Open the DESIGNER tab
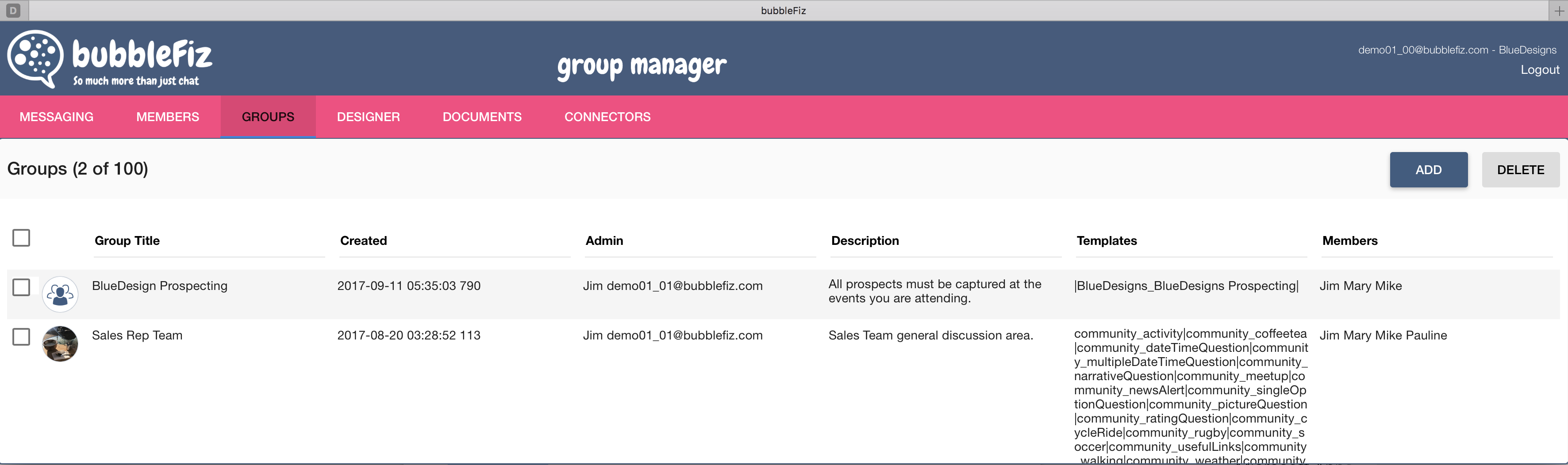 pos(368,117)
